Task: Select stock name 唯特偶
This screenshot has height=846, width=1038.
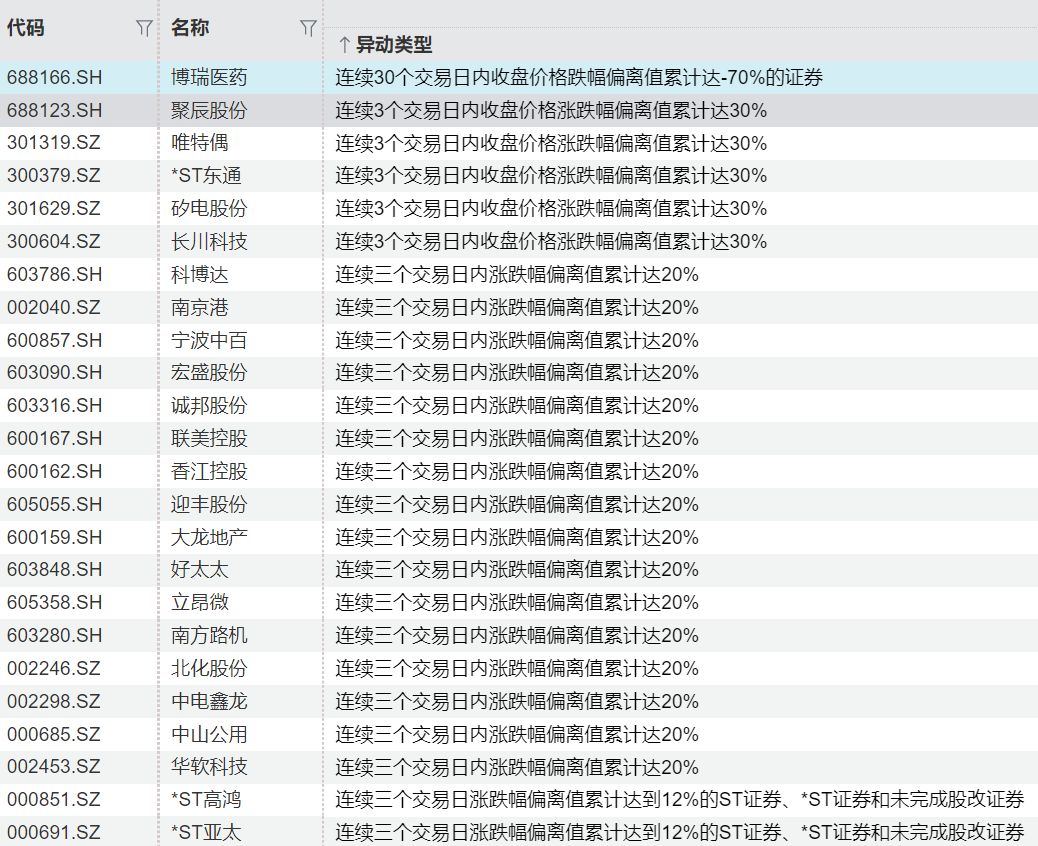Action: pyautogui.click(x=200, y=143)
